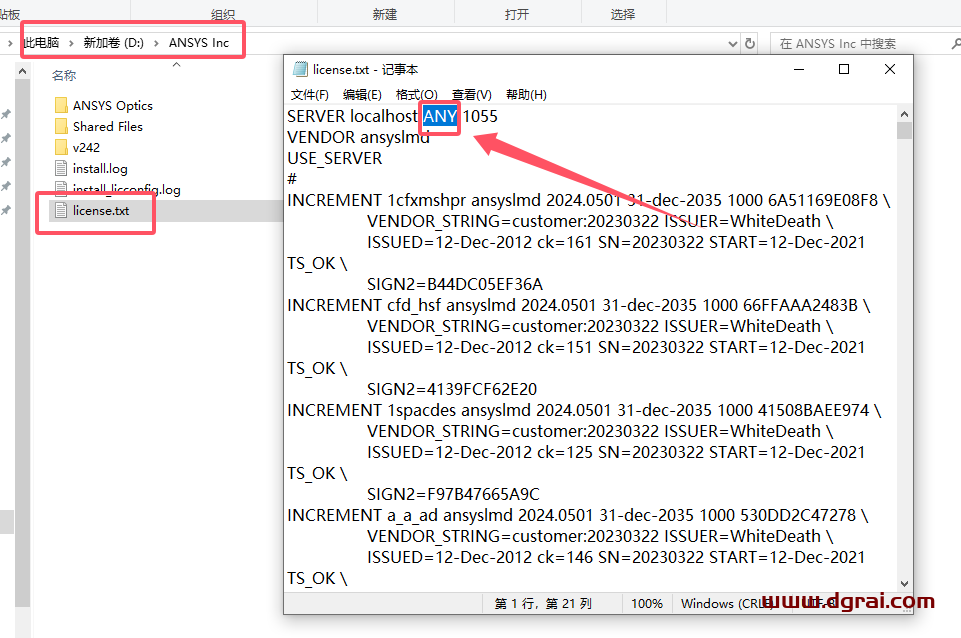Maximize the Notepad window
This screenshot has height=638, width=961.
pos(844,69)
